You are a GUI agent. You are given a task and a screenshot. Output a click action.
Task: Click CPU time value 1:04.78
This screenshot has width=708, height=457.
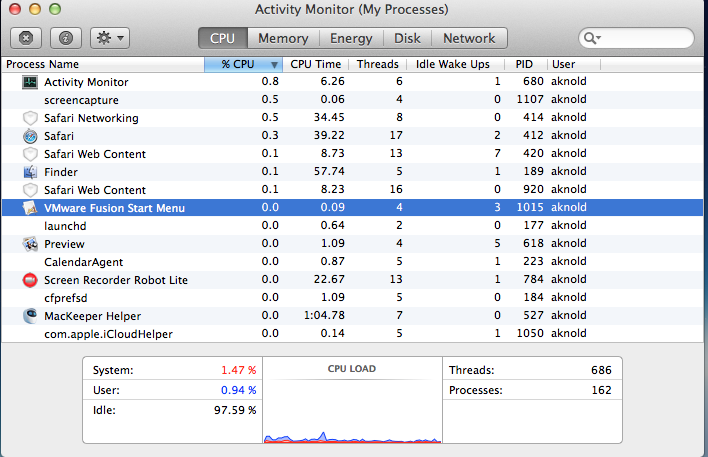coord(324,315)
